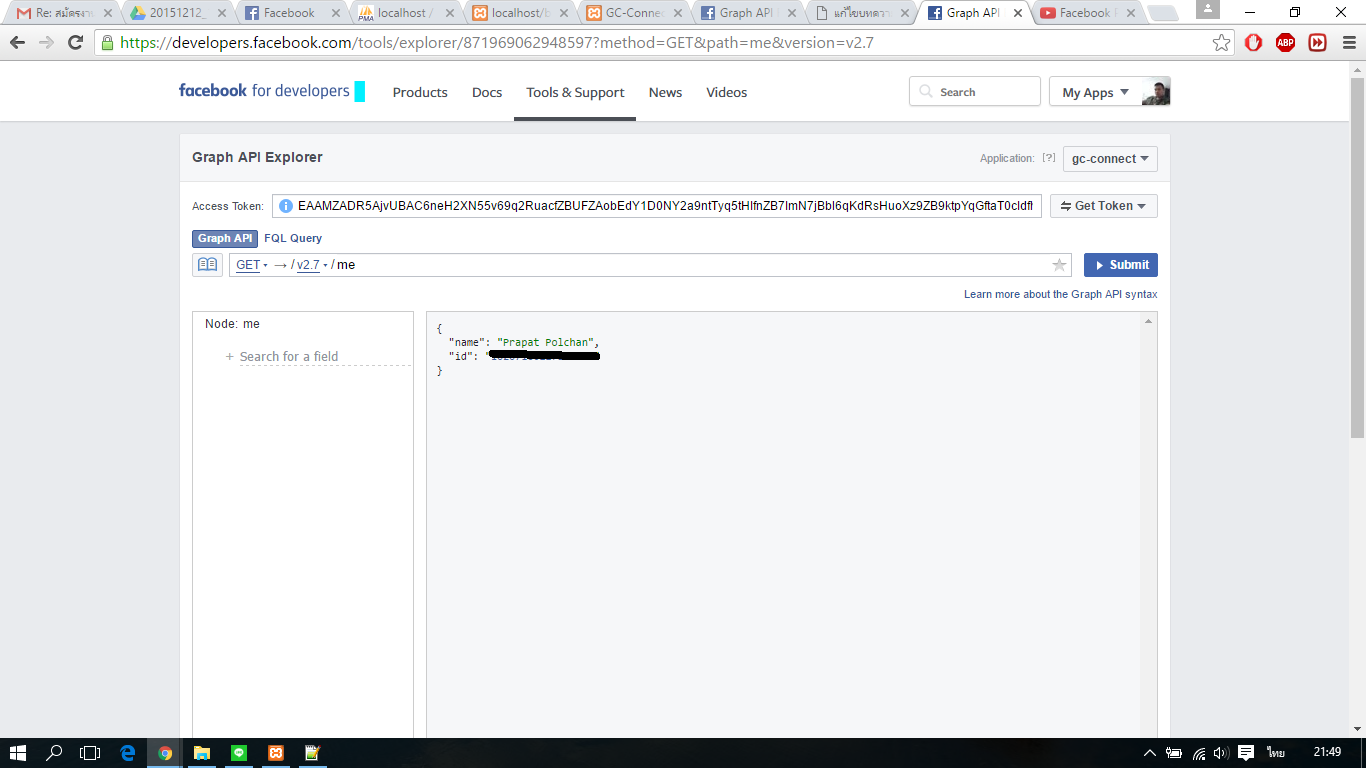The image size is (1366, 768).
Task: Open the Tools & Support menu
Action: click(x=575, y=92)
